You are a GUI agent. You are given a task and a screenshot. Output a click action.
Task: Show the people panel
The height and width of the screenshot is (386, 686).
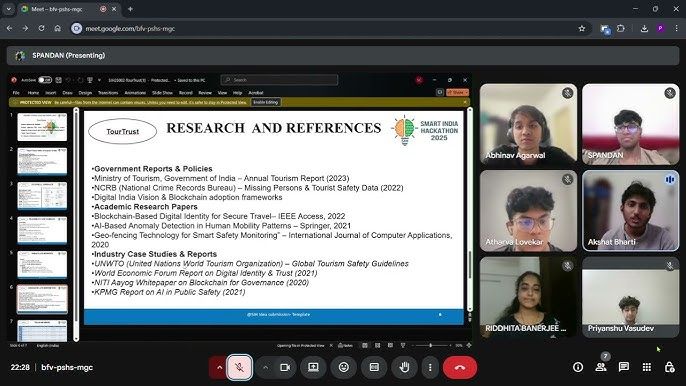point(601,367)
